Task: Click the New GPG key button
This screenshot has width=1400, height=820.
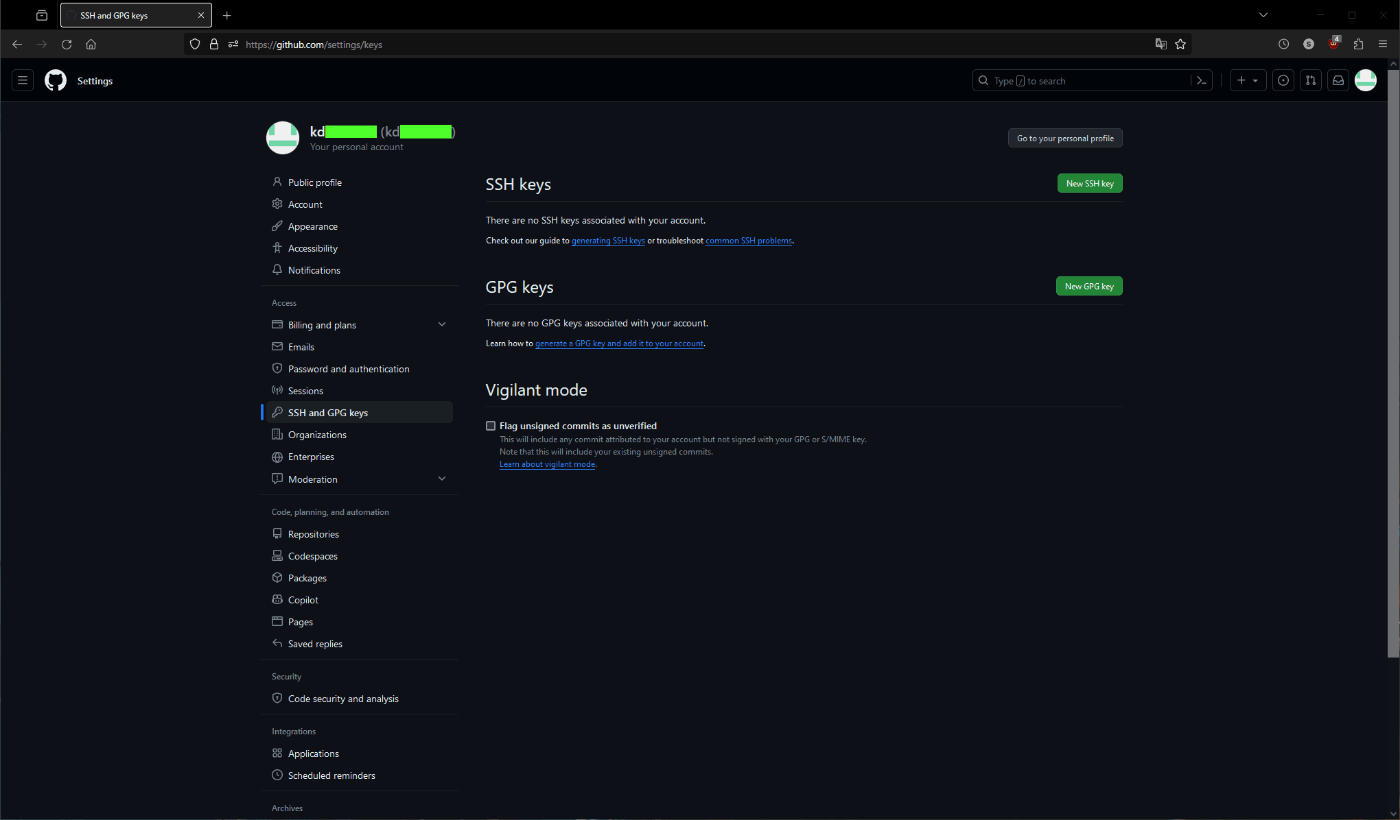Action: (1089, 287)
